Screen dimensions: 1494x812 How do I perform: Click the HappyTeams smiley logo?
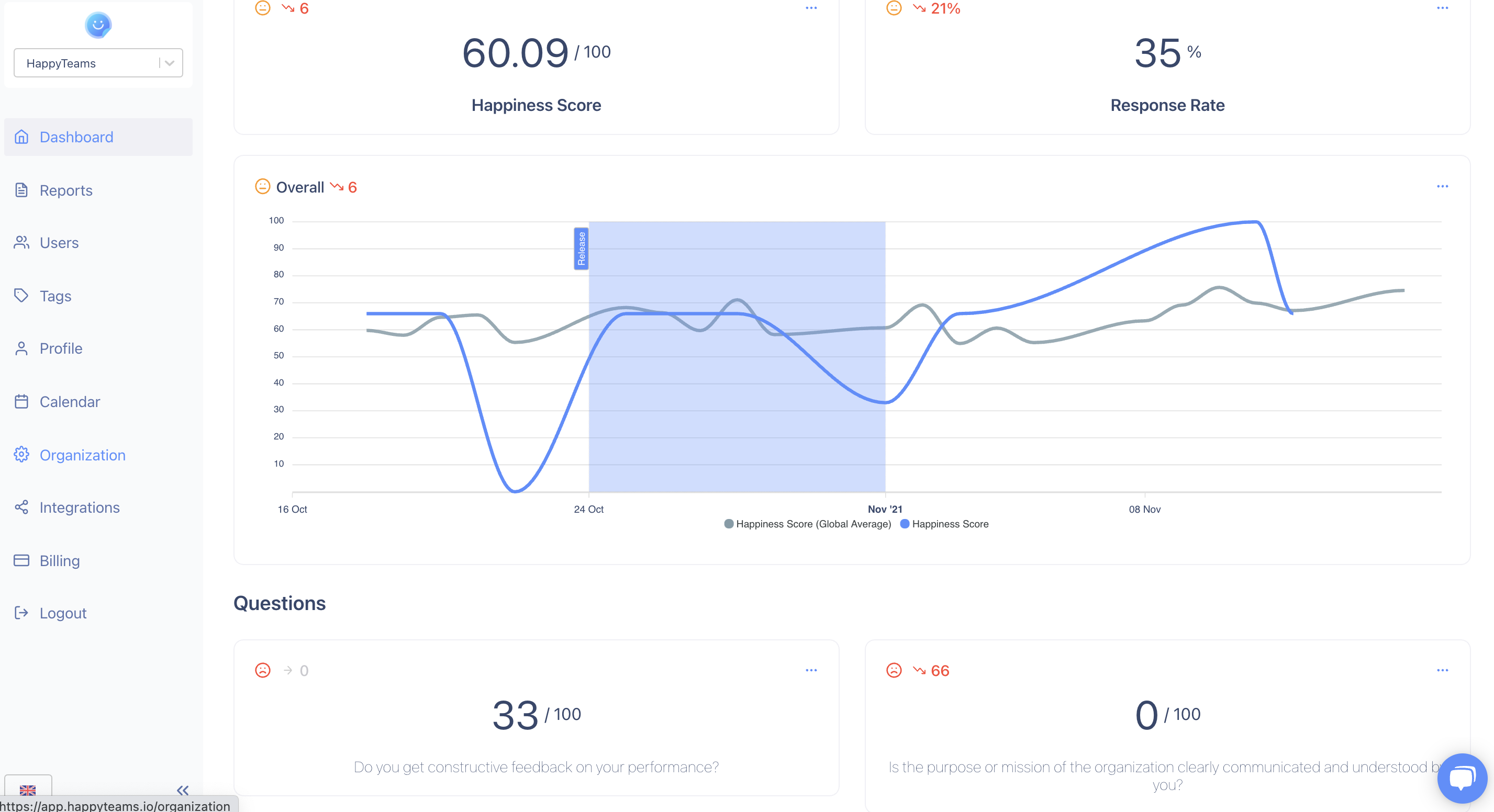pyautogui.click(x=97, y=25)
